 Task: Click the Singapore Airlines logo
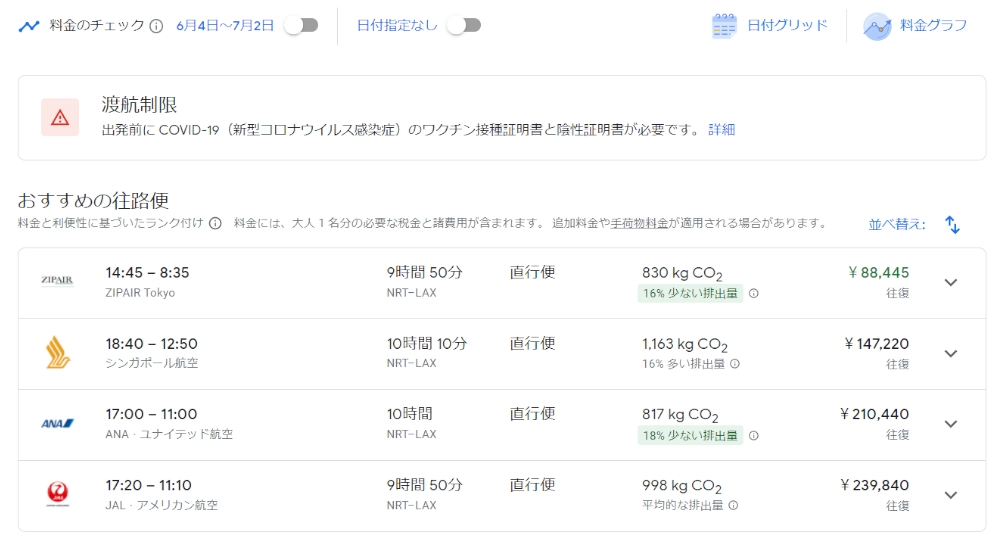tap(58, 353)
